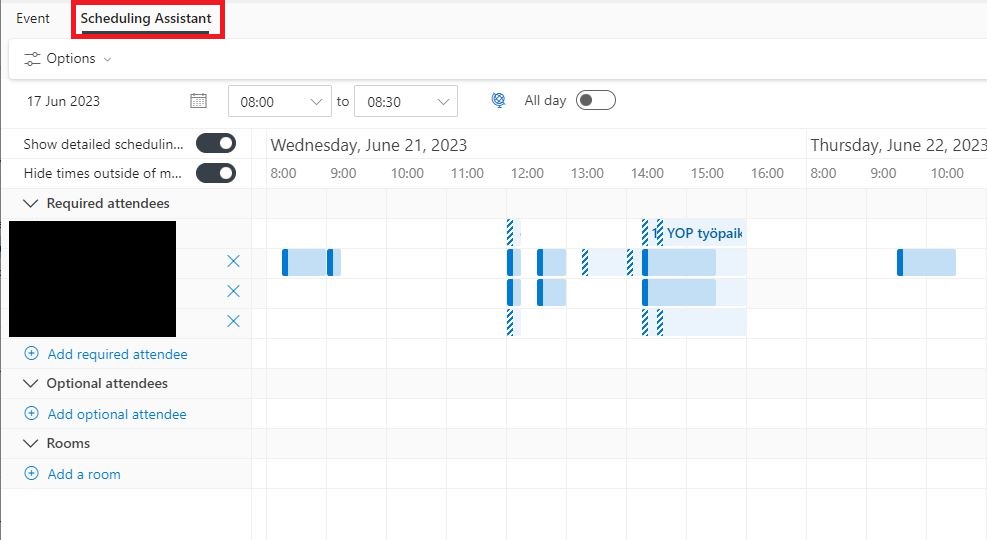Click Add optional attendee link
The width and height of the screenshot is (987, 540).
[x=117, y=414]
